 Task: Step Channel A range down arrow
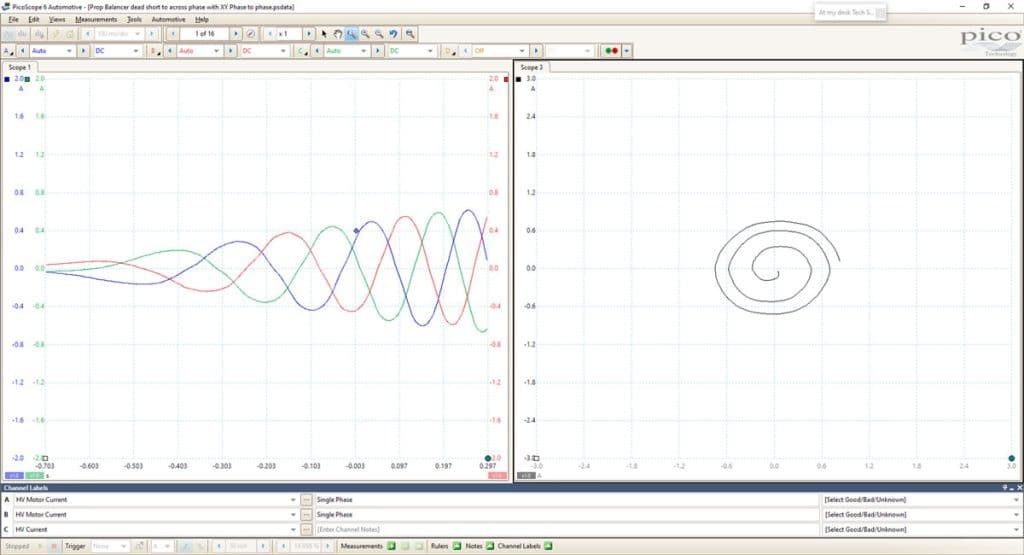pyautogui.click(x=23, y=51)
